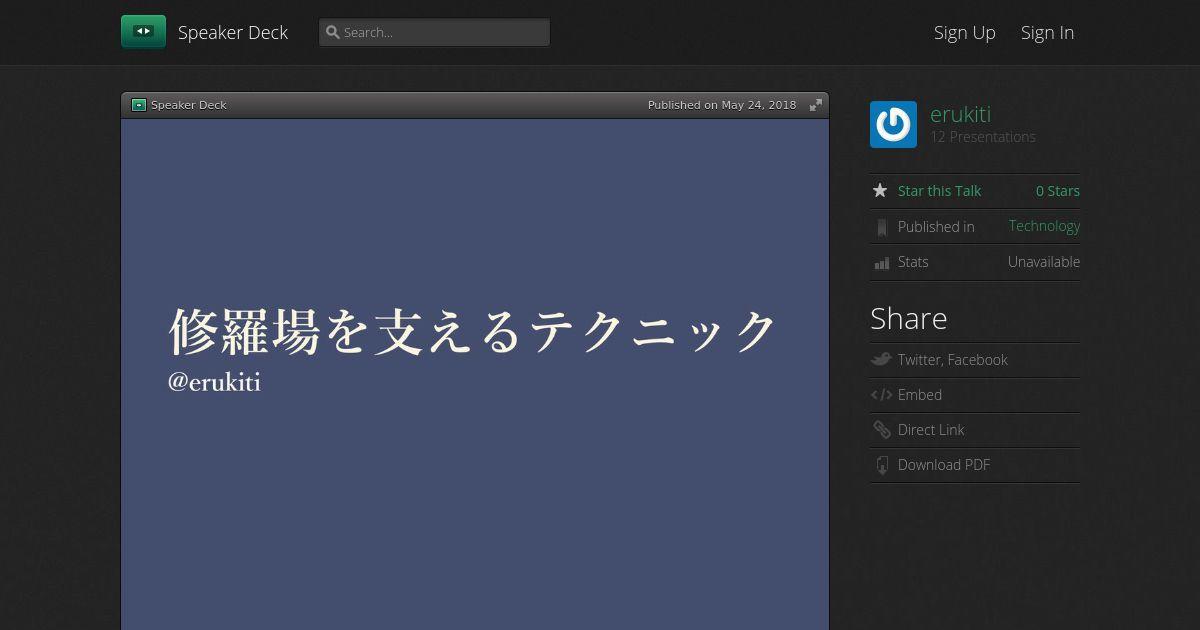
Task: Open the erukiti profile name link
Action: point(960,114)
